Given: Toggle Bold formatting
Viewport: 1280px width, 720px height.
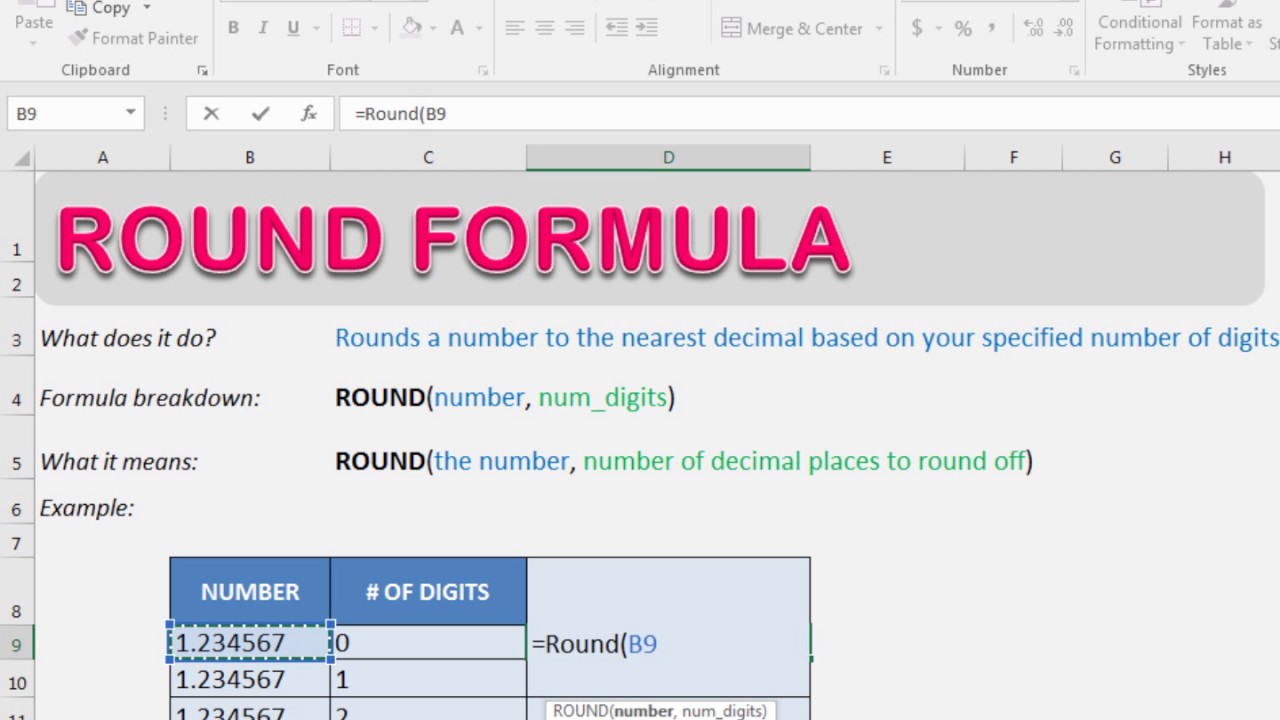Looking at the screenshot, I should (233, 28).
